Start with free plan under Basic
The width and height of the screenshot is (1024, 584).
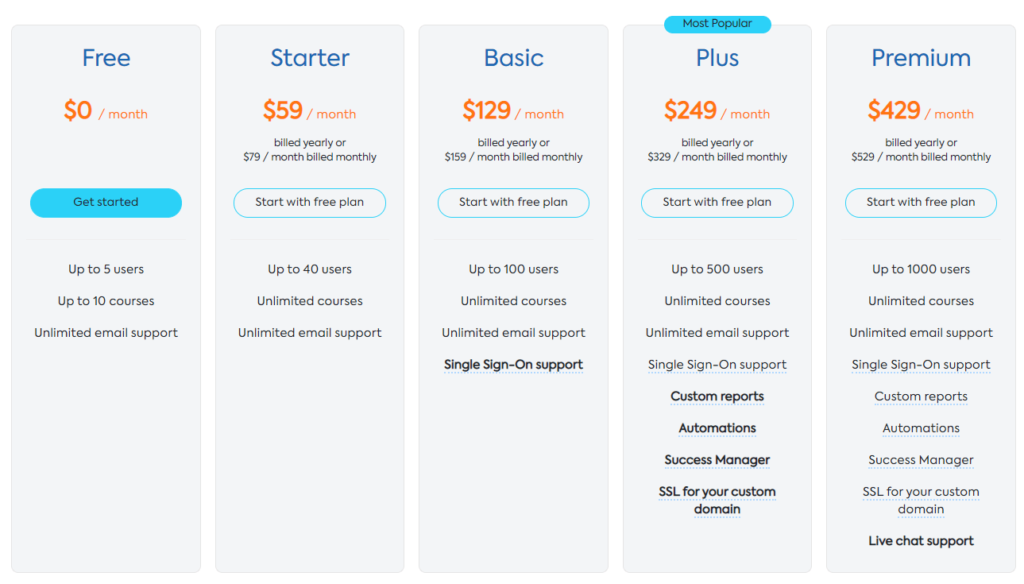(513, 202)
